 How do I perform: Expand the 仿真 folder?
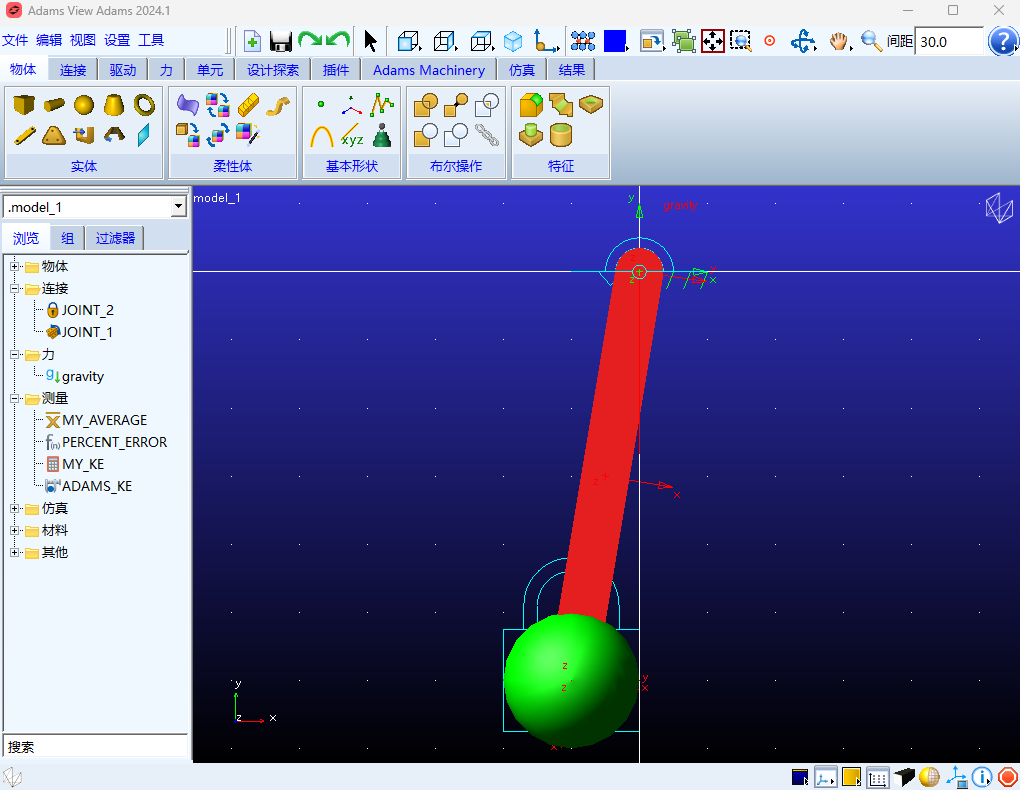click(x=14, y=508)
